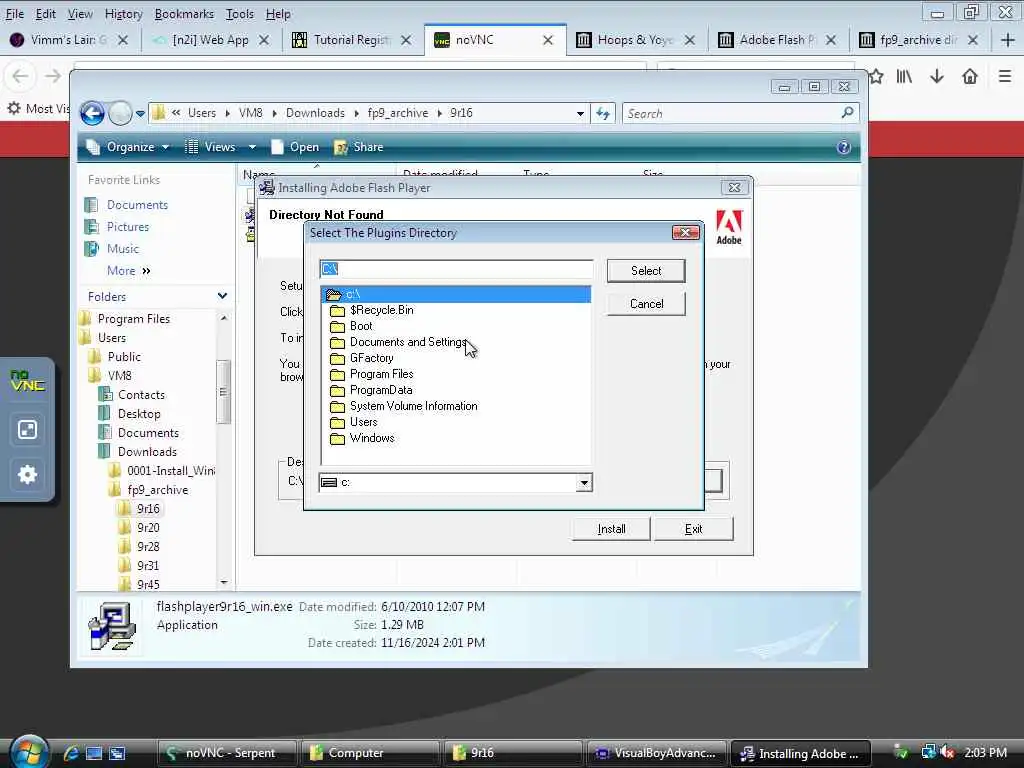This screenshot has width=1024, height=768.
Task: Click Share in the Explorer toolbar
Action: point(359,147)
